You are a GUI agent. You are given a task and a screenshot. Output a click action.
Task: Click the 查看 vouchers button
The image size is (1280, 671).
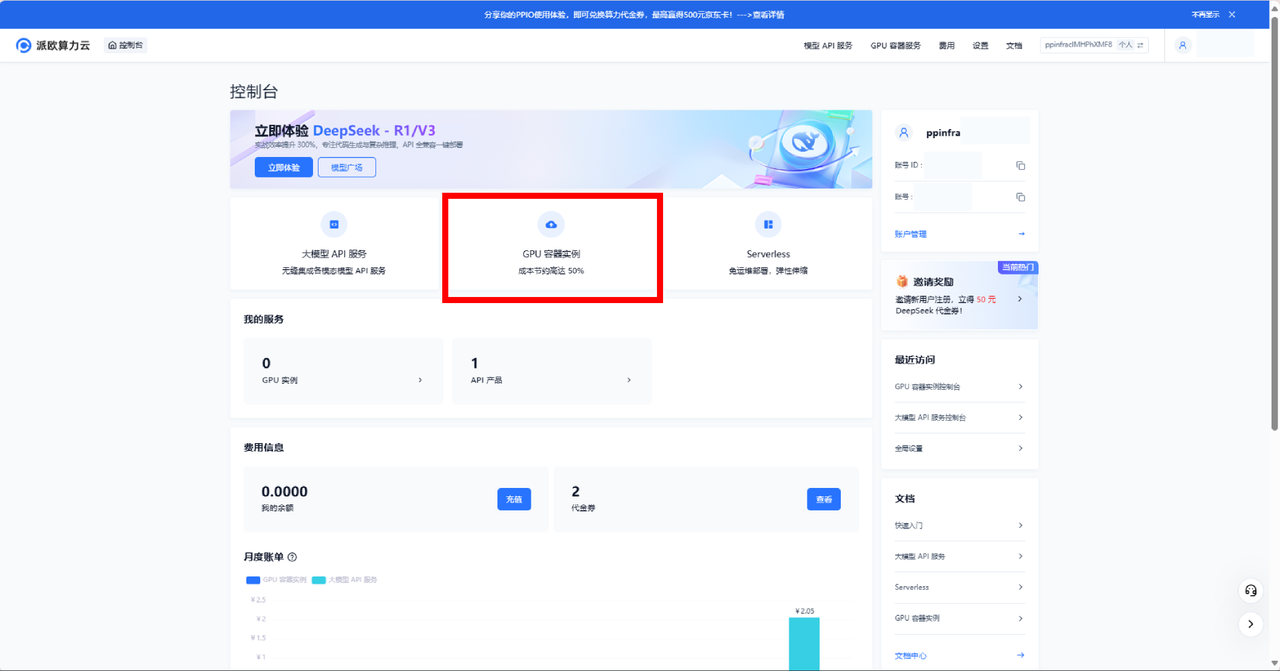click(x=824, y=499)
